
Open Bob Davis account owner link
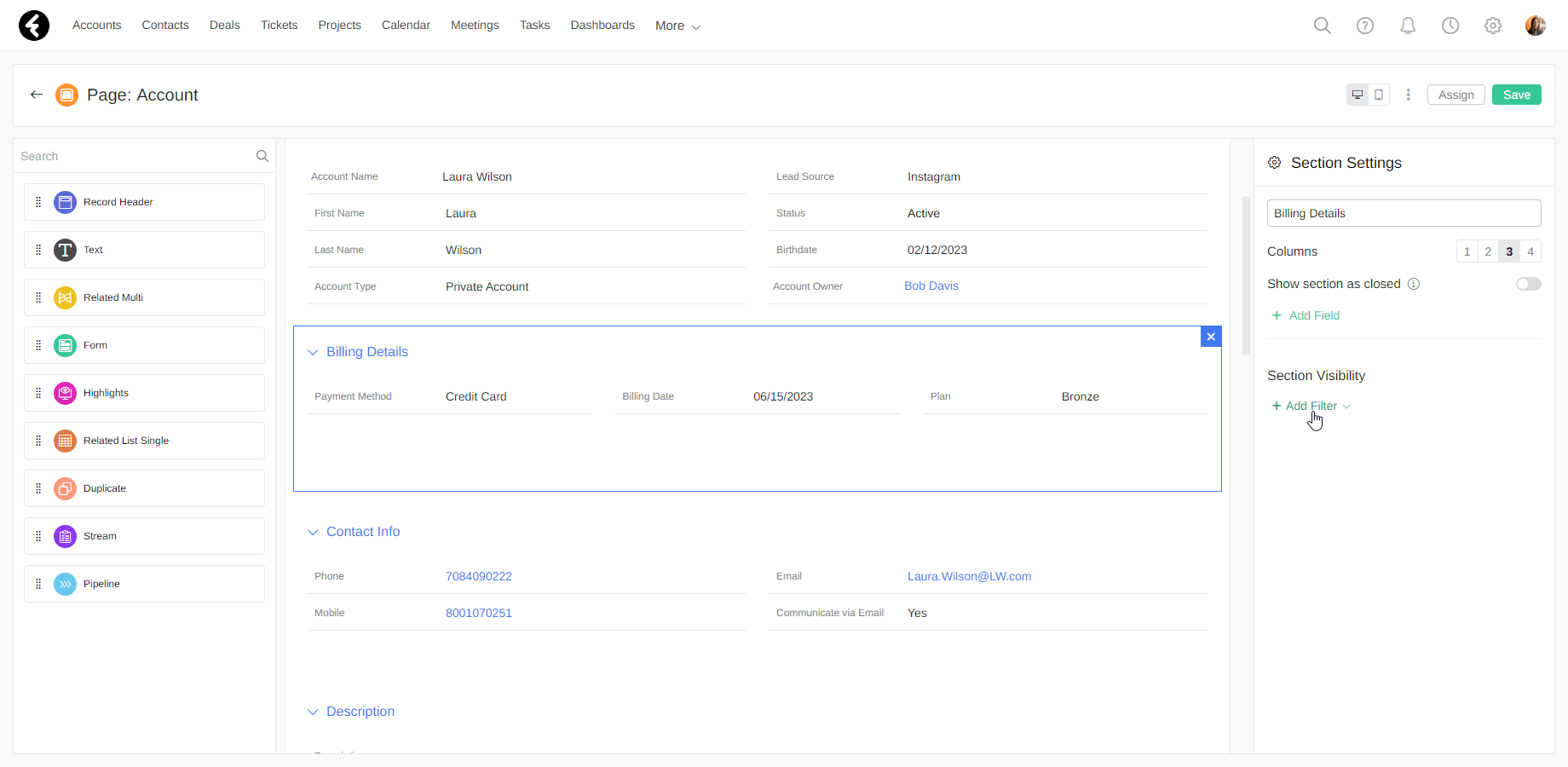tap(931, 285)
